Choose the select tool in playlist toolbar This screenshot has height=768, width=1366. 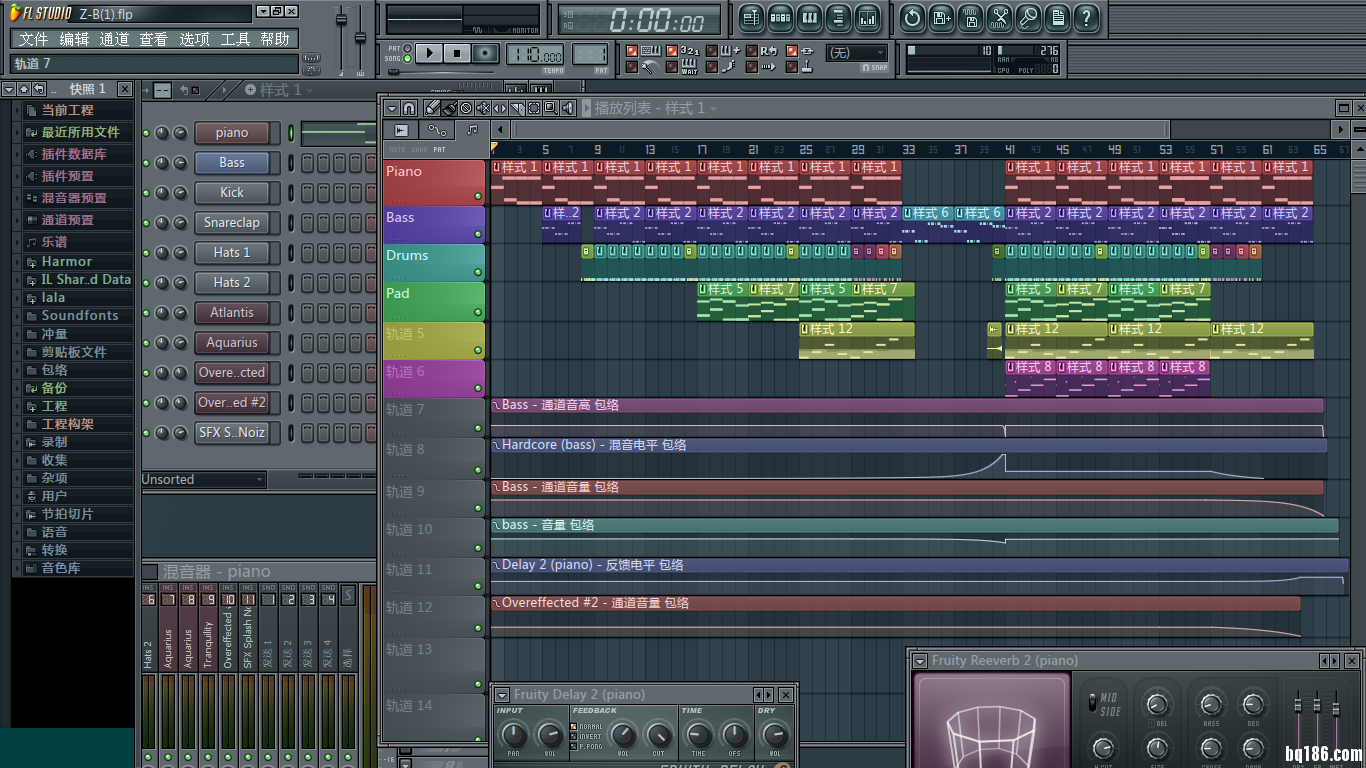[x=534, y=108]
